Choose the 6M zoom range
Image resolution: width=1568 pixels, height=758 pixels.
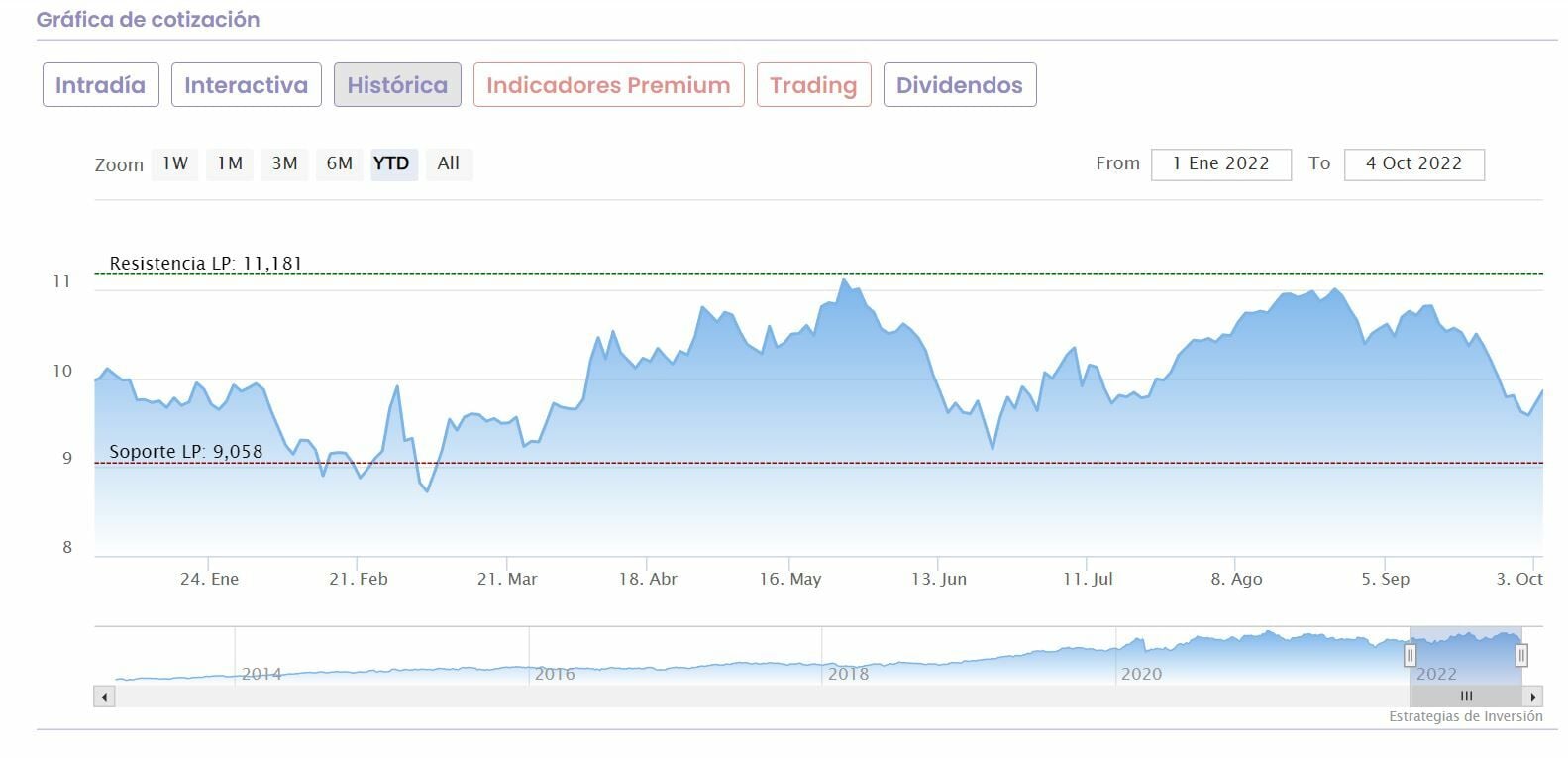pos(339,163)
